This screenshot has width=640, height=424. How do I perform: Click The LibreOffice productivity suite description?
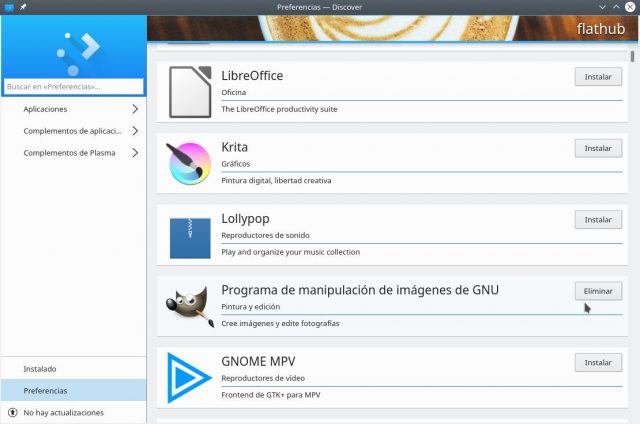click(x=279, y=109)
